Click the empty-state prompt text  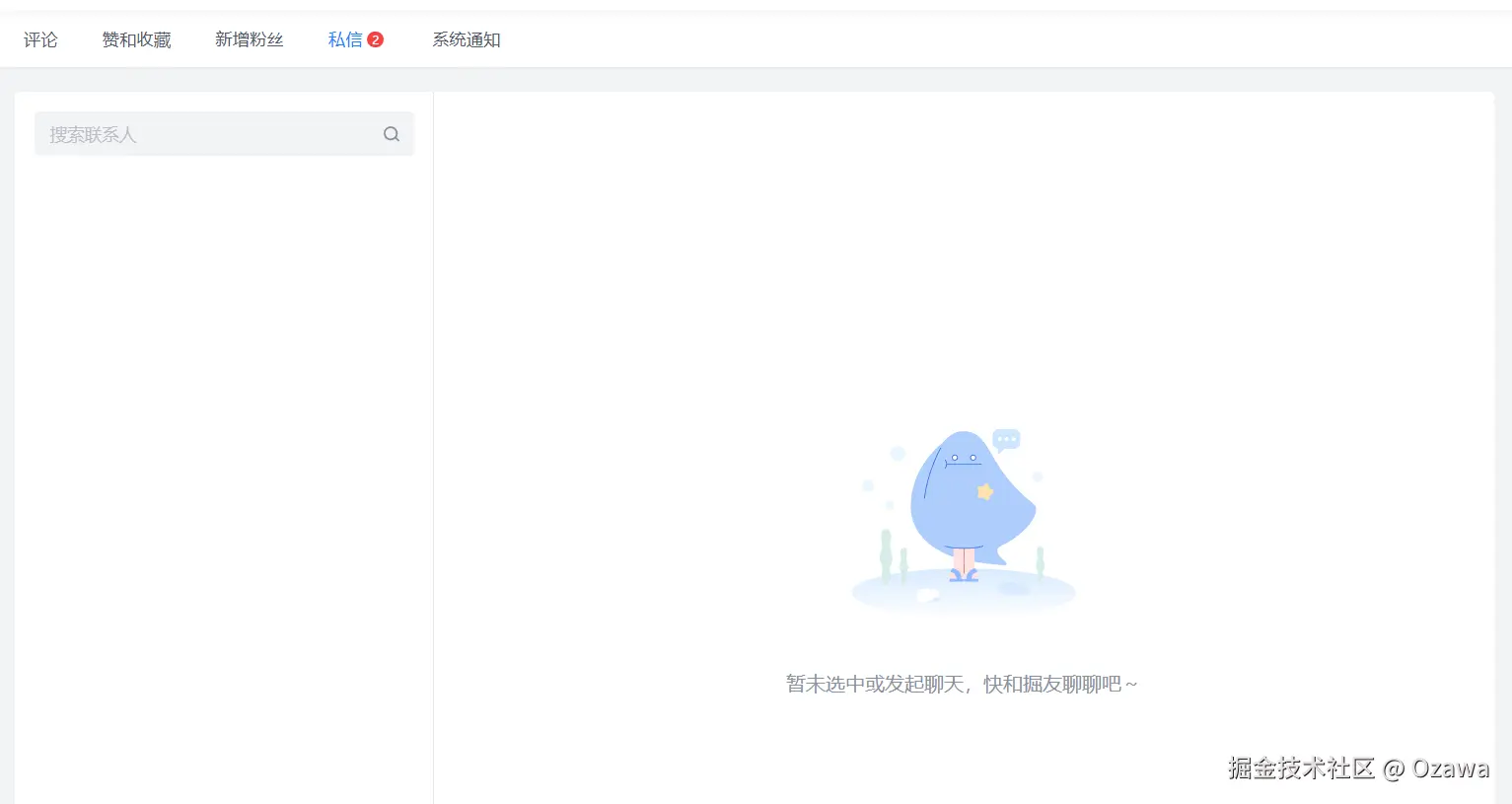click(x=962, y=683)
